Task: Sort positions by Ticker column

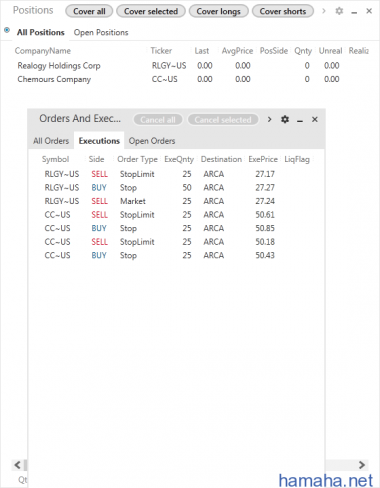Action: pos(161,51)
